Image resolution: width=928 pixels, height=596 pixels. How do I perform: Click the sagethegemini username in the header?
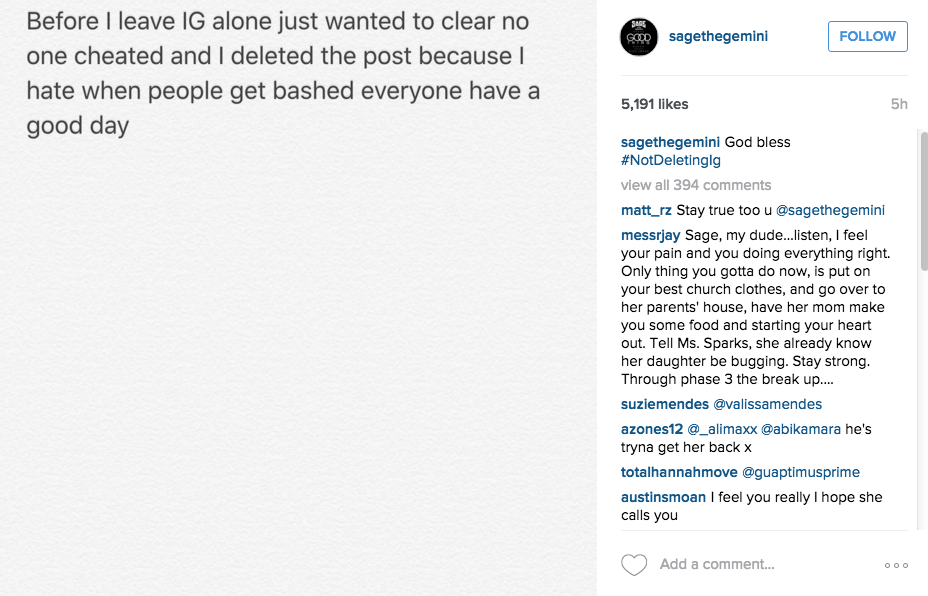pyautogui.click(x=718, y=37)
